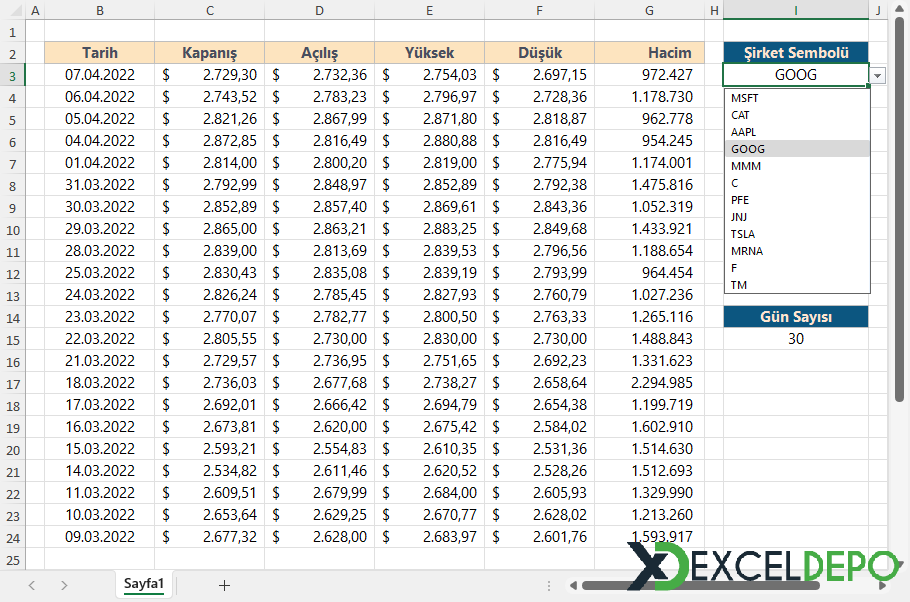
Task: Choose CAT from the symbol dropdown list
Action: pos(797,115)
